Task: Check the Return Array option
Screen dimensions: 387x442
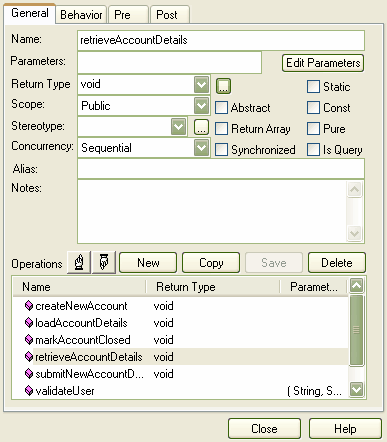Action: click(221, 129)
